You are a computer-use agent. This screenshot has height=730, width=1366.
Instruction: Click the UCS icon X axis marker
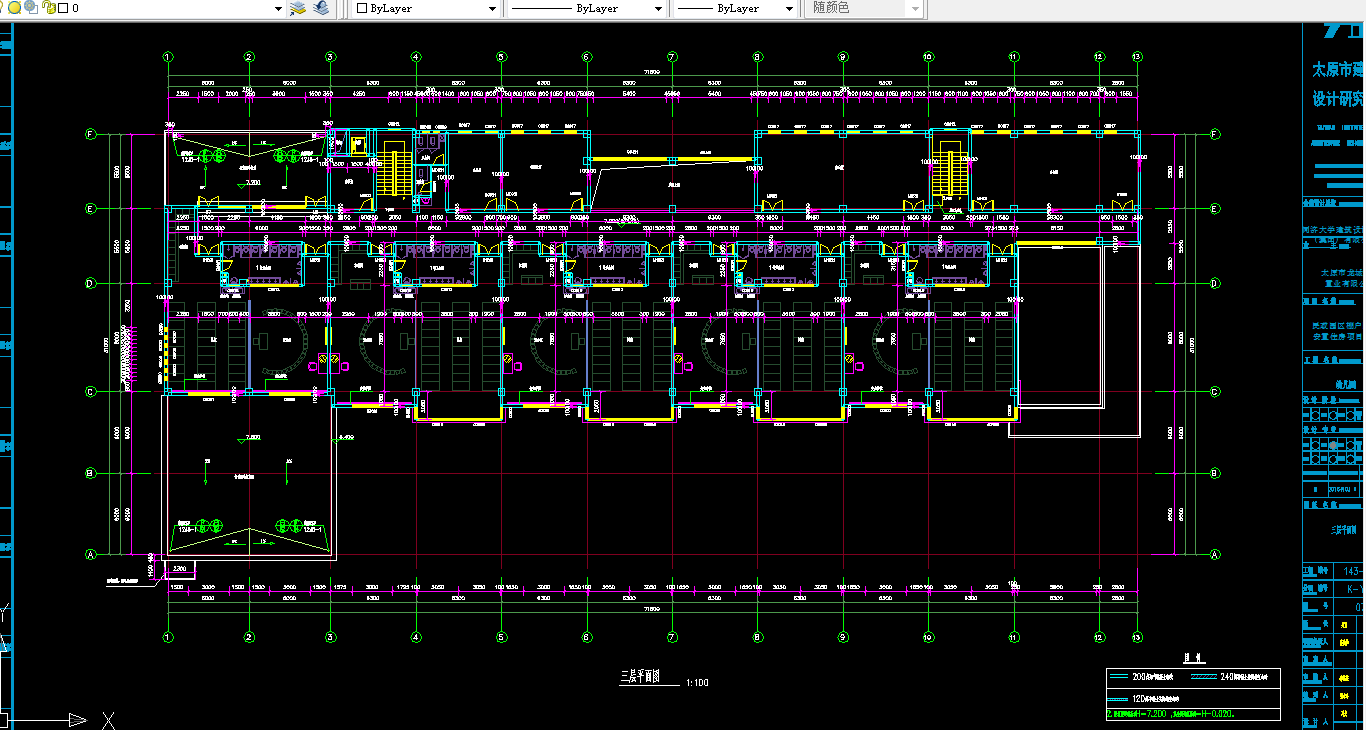pos(109,718)
